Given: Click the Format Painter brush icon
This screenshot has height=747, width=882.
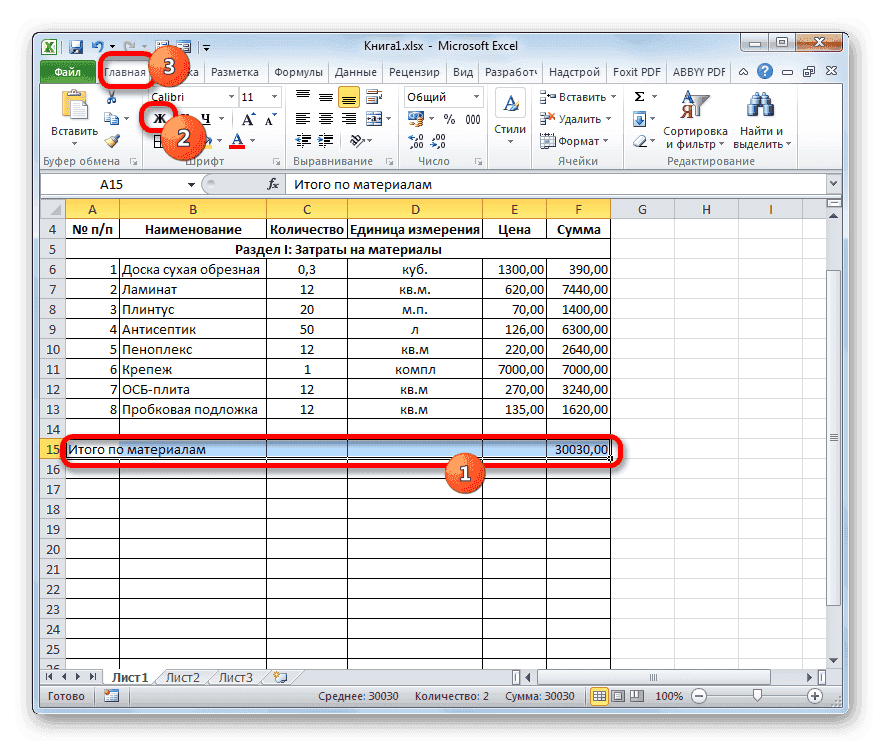Looking at the screenshot, I should (112, 142).
